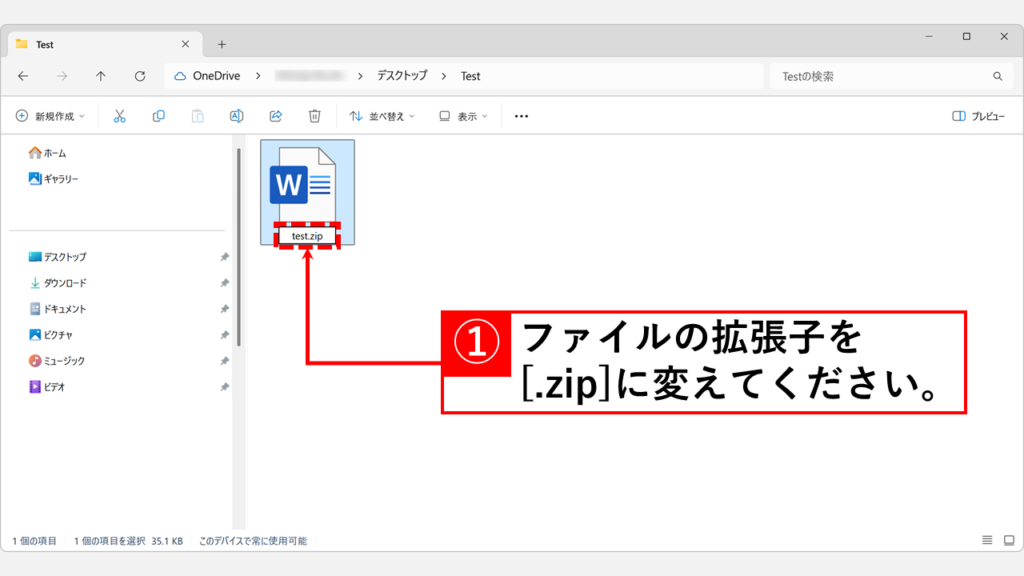Open the 並べ替え sort dropdown
The image size is (1024, 576).
[x=382, y=116]
